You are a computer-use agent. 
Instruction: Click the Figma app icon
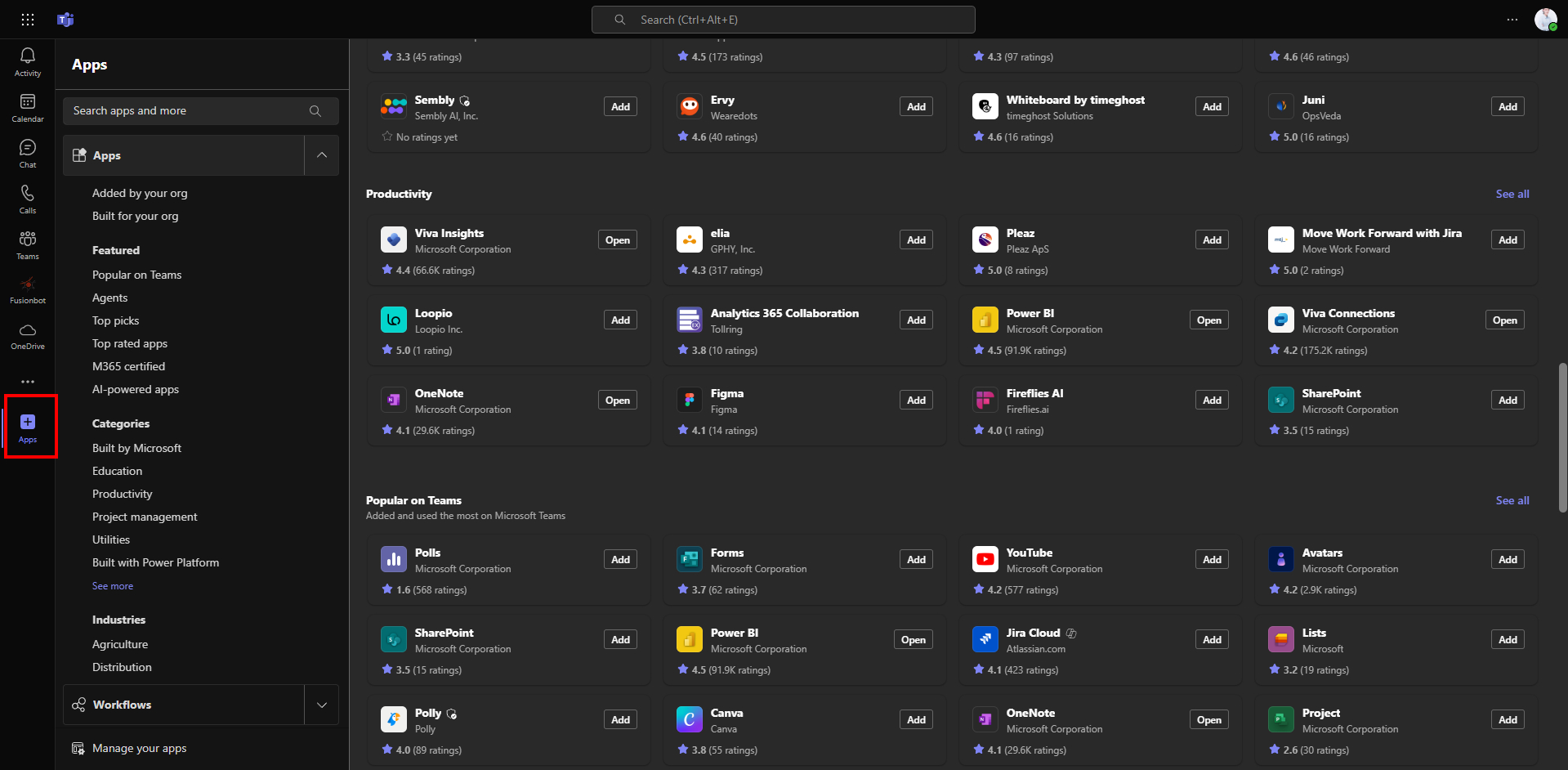[x=690, y=400]
